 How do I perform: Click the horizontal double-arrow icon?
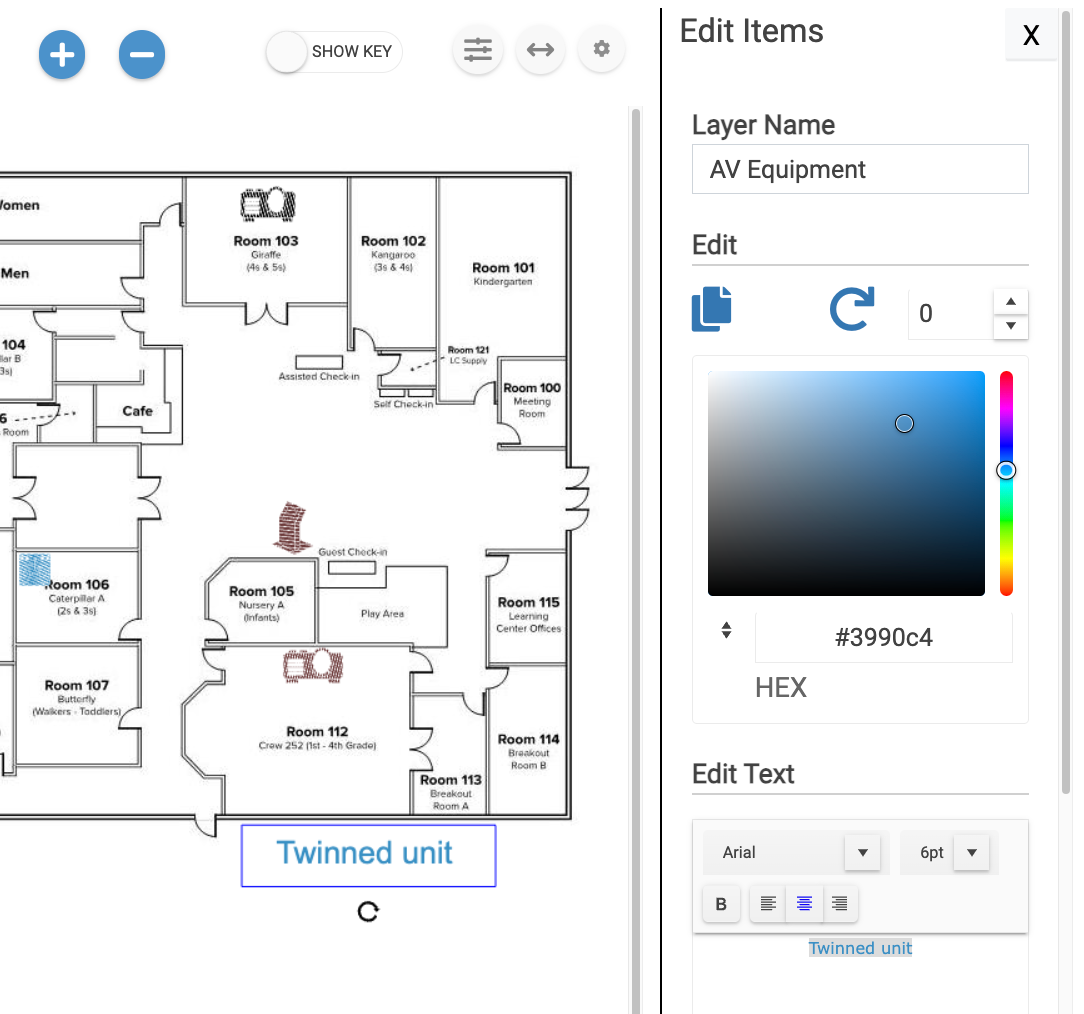point(540,50)
